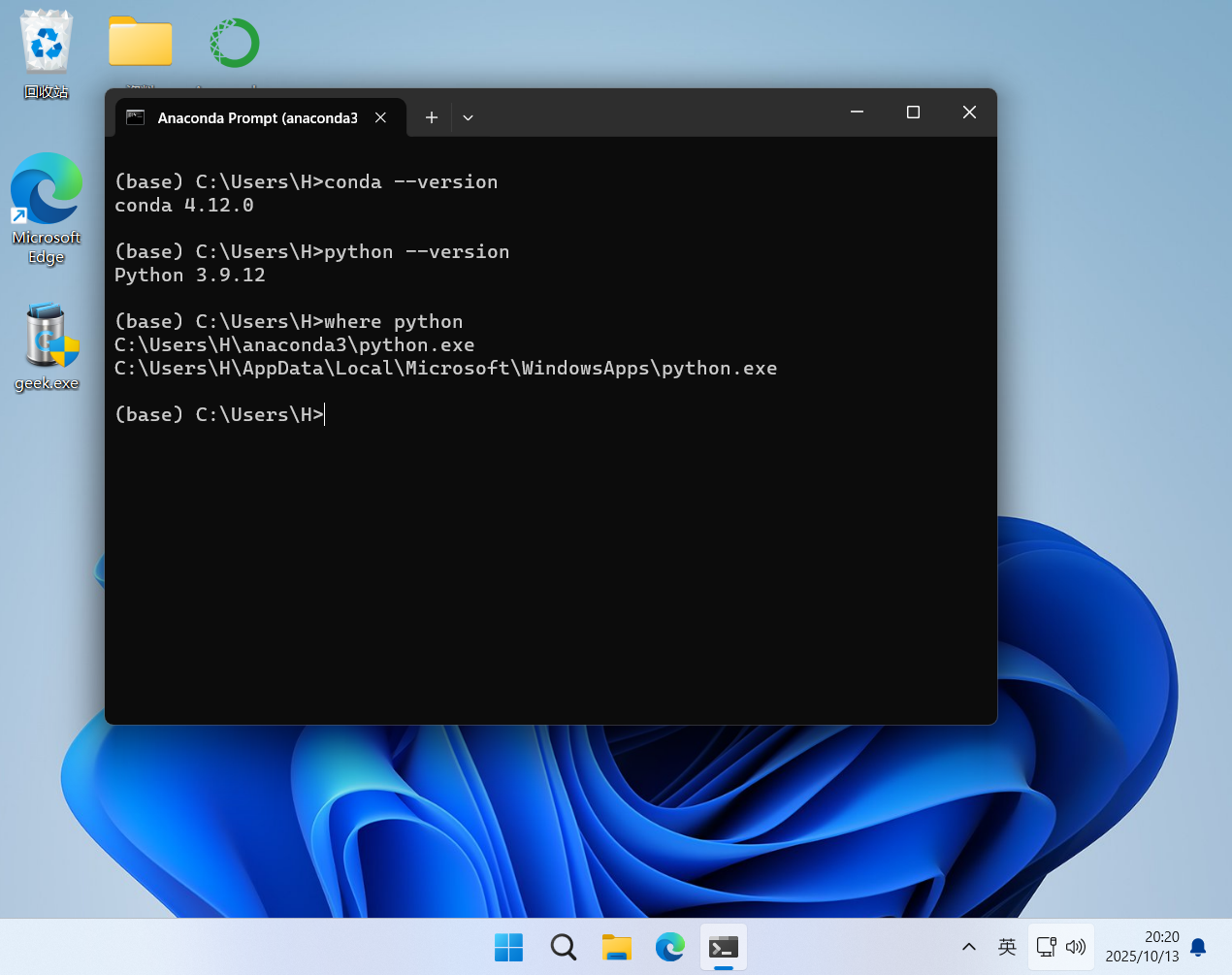Viewport: 1232px width, 975px height.
Task: Click the 'conda 4.12.0' output line
Action: coord(184,205)
